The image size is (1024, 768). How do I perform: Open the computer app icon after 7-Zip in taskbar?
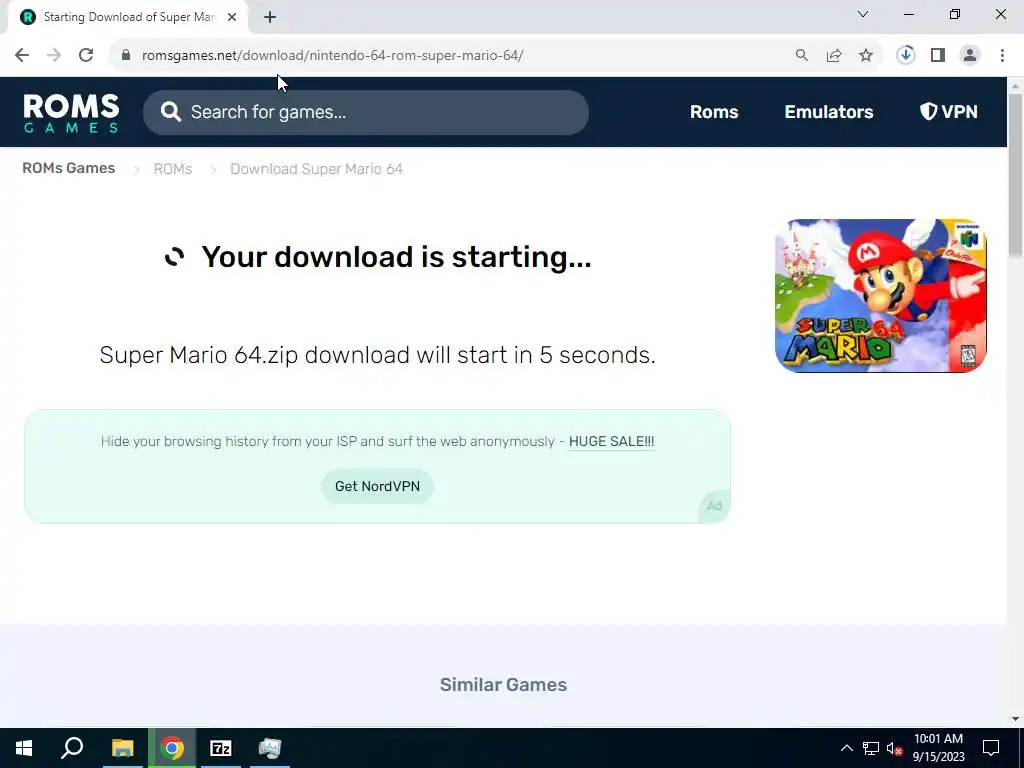pos(270,748)
